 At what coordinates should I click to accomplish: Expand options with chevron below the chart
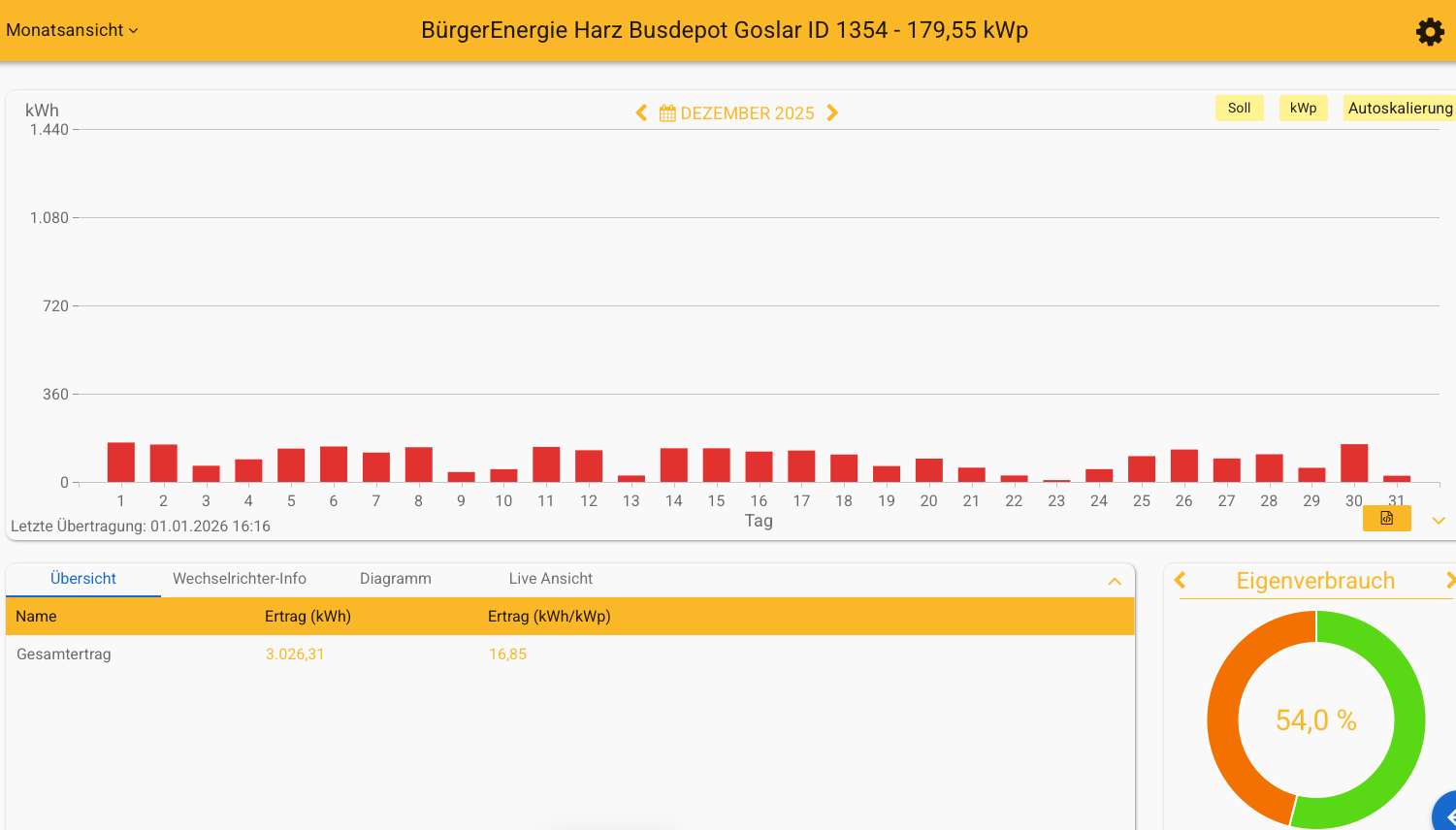point(1439,521)
